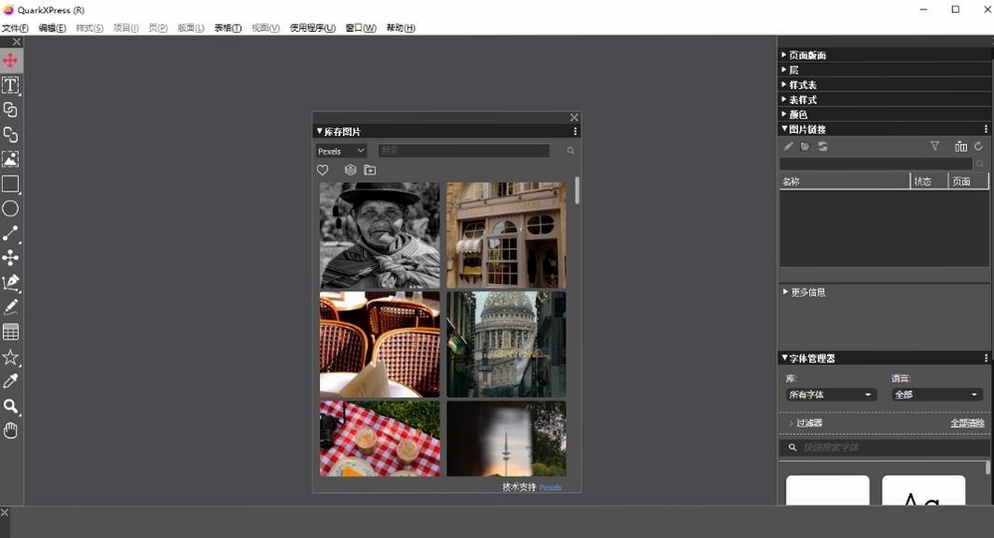Select the Eyedropper tool
The height and width of the screenshot is (538, 994).
(x=11, y=381)
